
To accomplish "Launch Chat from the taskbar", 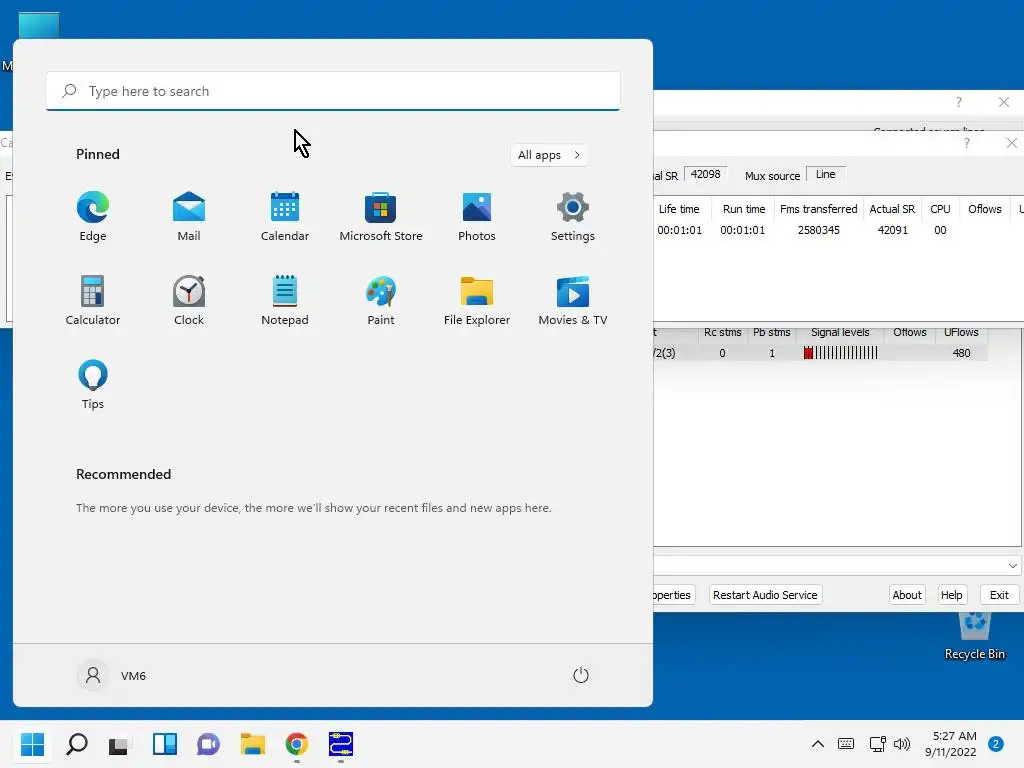I will [208, 744].
